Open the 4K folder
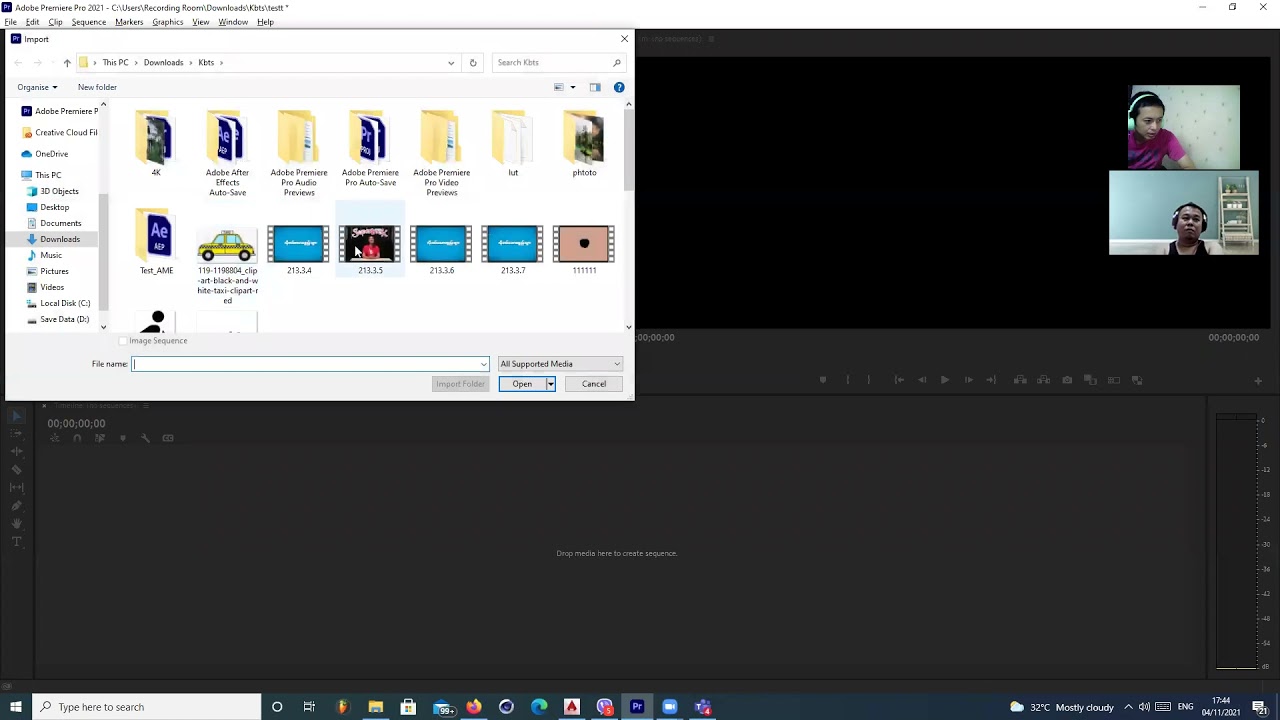 click(156, 145)
